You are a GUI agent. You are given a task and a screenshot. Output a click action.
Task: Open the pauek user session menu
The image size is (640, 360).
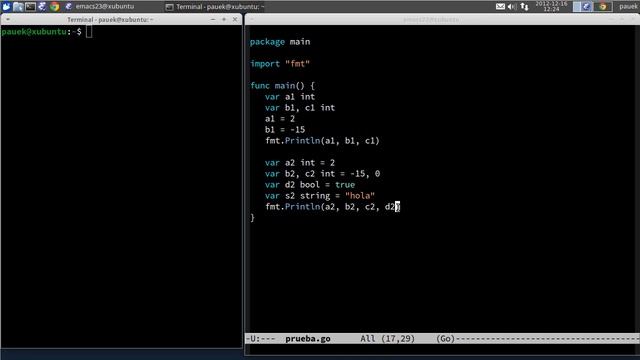click(629, 6)
